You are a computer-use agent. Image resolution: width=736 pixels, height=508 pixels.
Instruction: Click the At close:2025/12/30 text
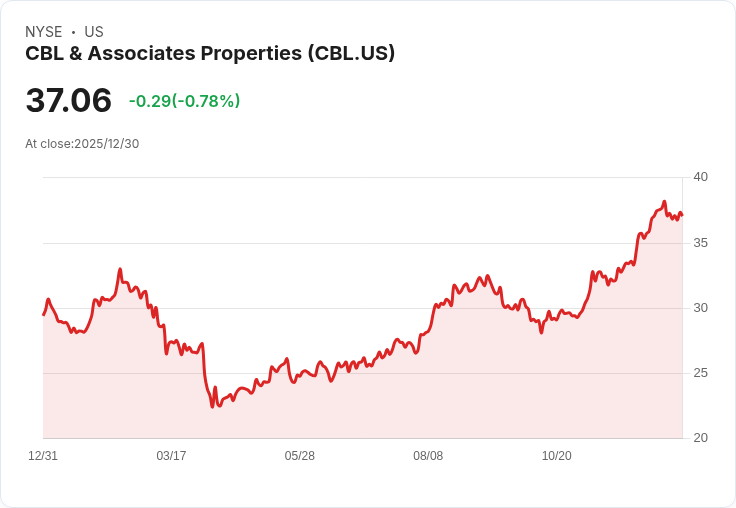pos(82,144)
